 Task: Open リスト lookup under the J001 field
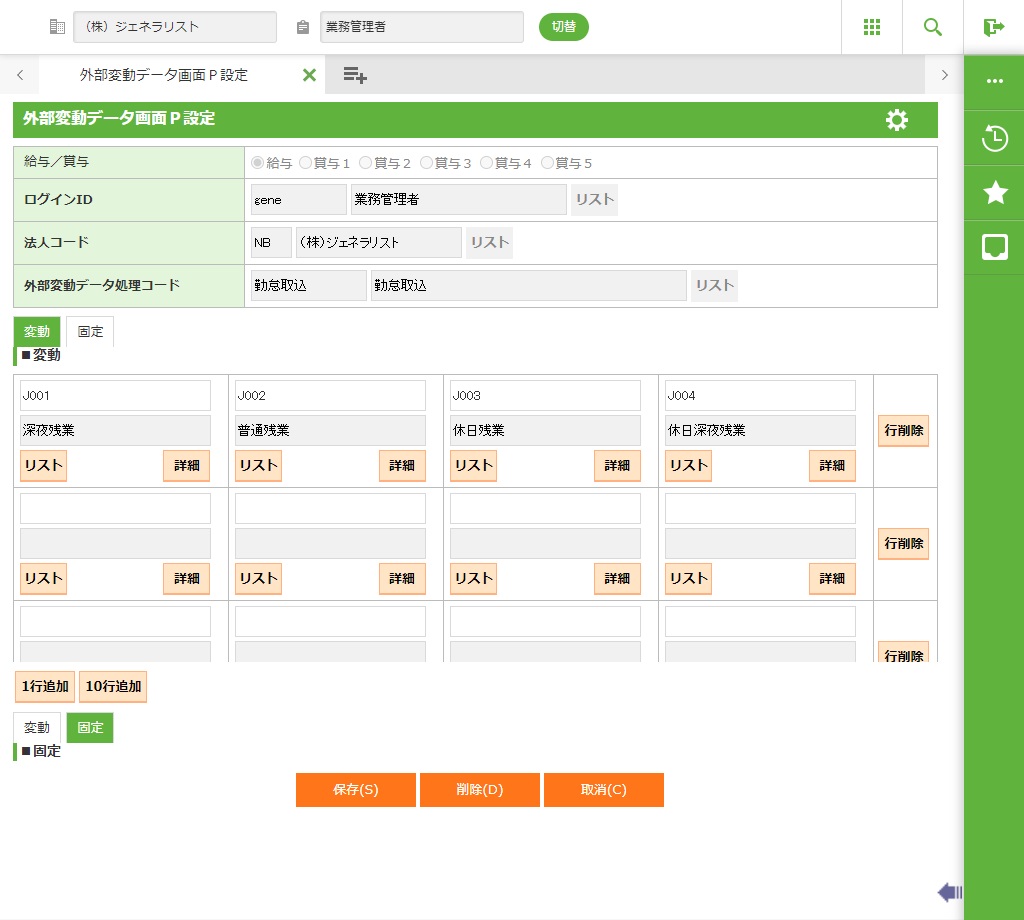(x=43, y=465)
